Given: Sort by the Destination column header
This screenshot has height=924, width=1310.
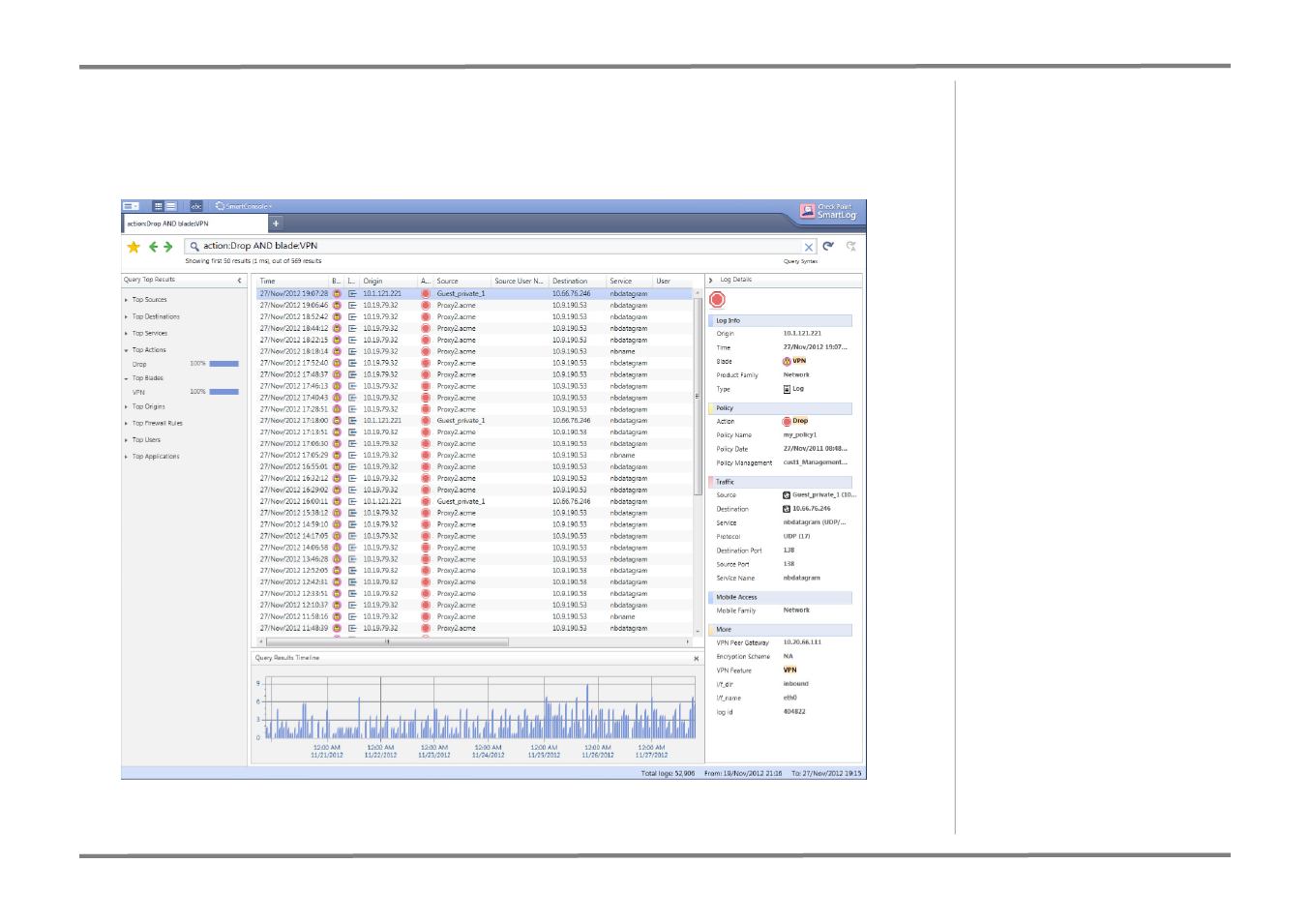Looking at the screenshot, I should coord(578,282).
